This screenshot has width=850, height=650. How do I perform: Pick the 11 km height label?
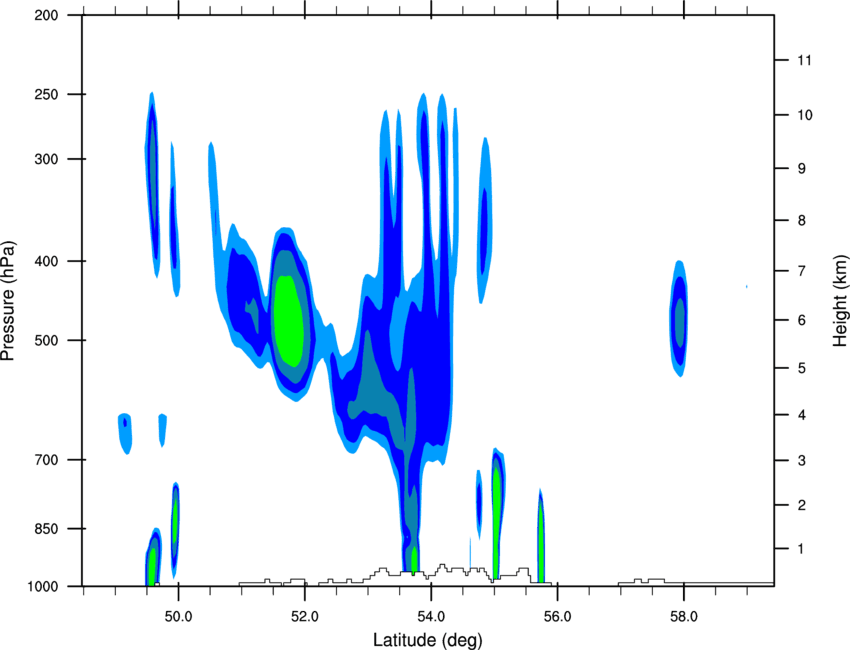(x=804, y=60)
